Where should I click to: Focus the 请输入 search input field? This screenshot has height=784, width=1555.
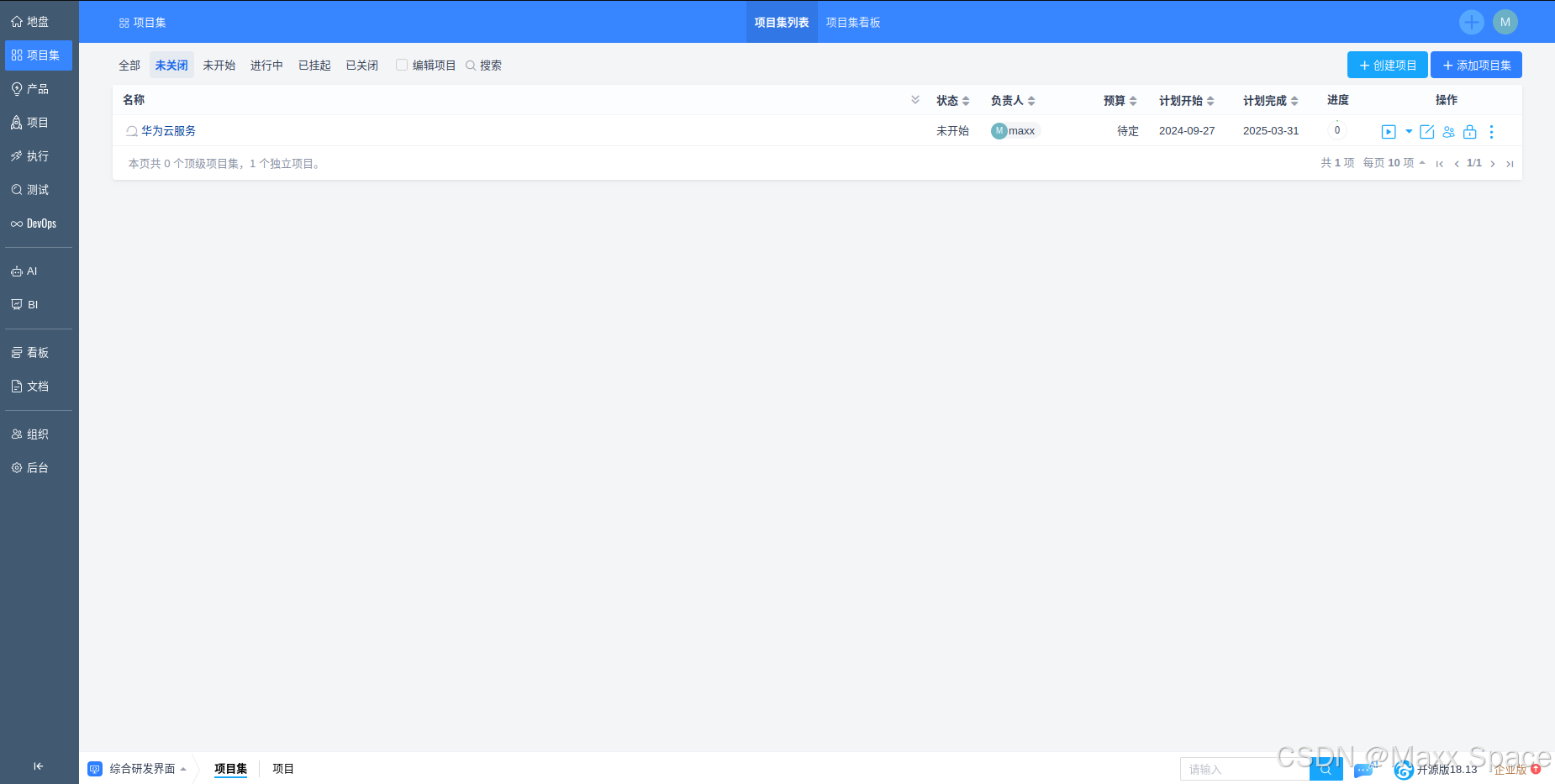pos(1245,769)
